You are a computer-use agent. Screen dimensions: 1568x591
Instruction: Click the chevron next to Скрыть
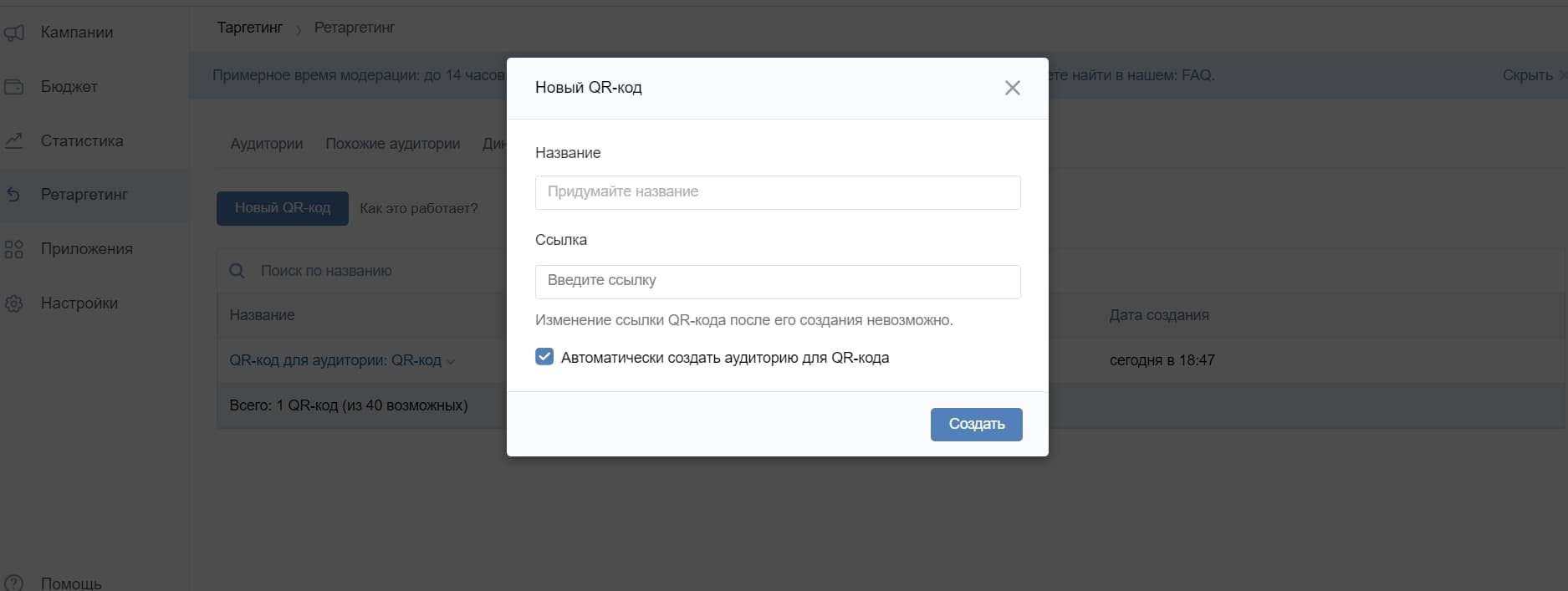pyautogui.click(x=1563, y=74)
